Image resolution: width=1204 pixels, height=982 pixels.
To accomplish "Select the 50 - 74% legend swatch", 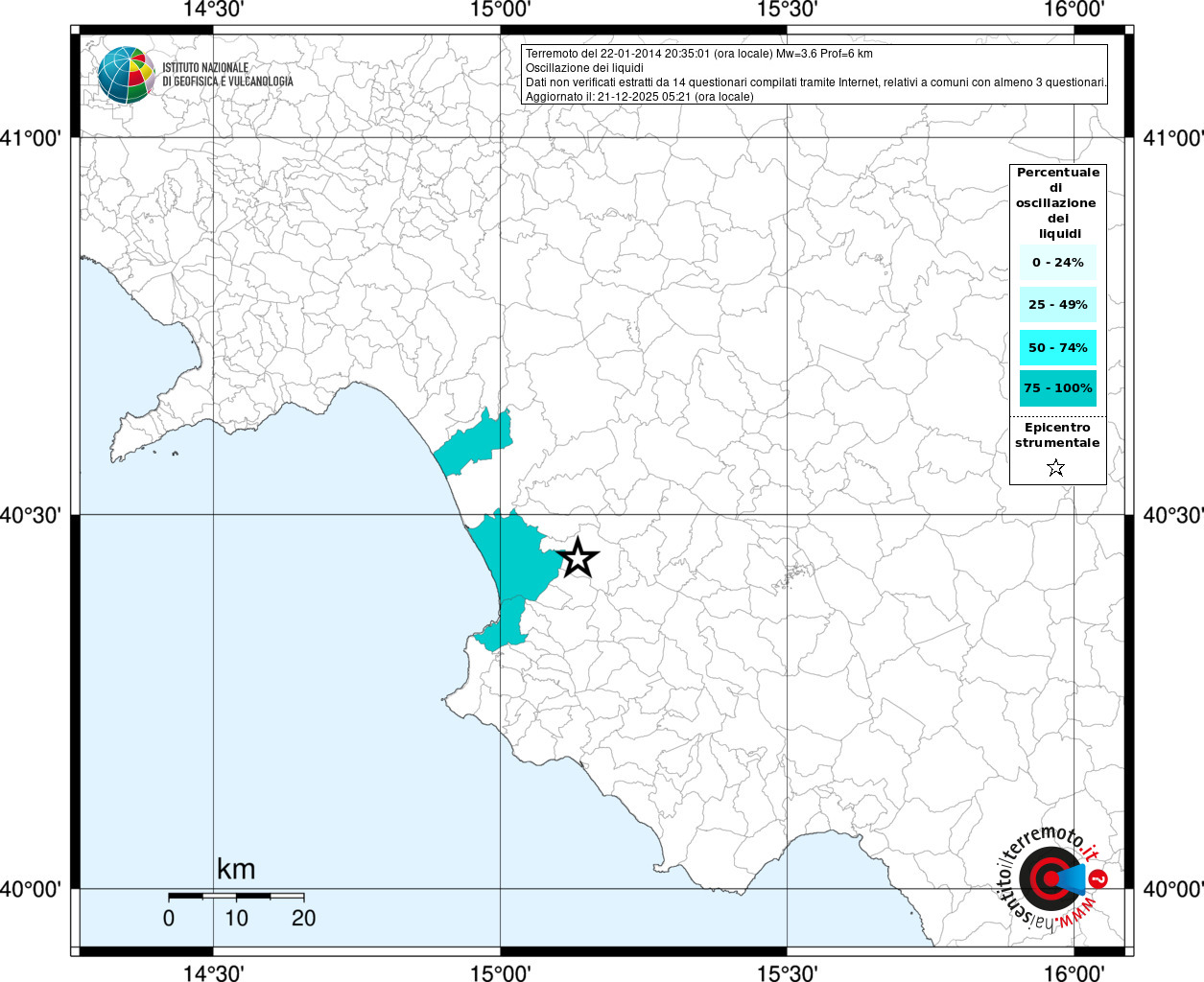I will (x=1058, y=347).
